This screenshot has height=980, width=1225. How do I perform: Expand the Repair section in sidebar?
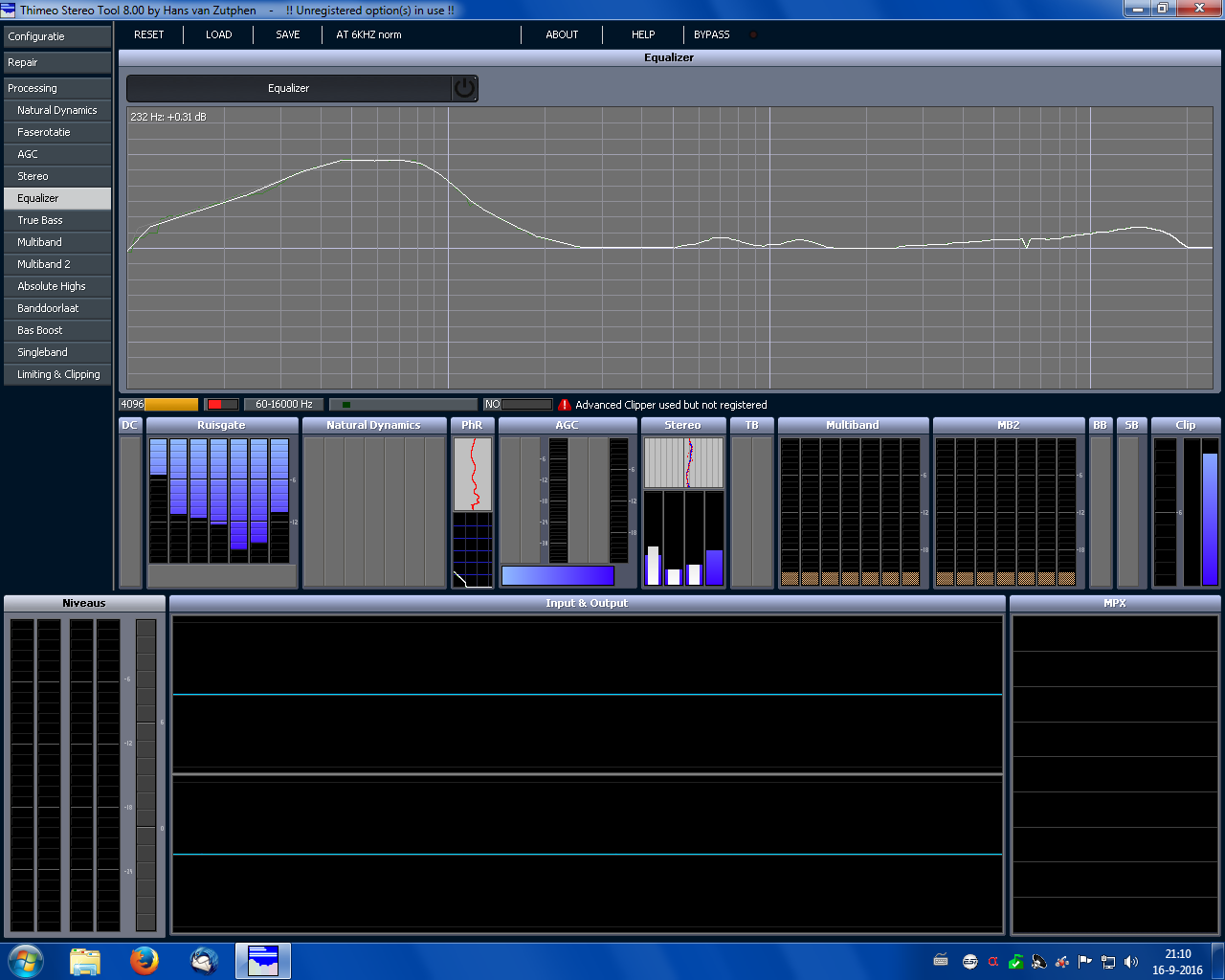click(x=57, y=62)
